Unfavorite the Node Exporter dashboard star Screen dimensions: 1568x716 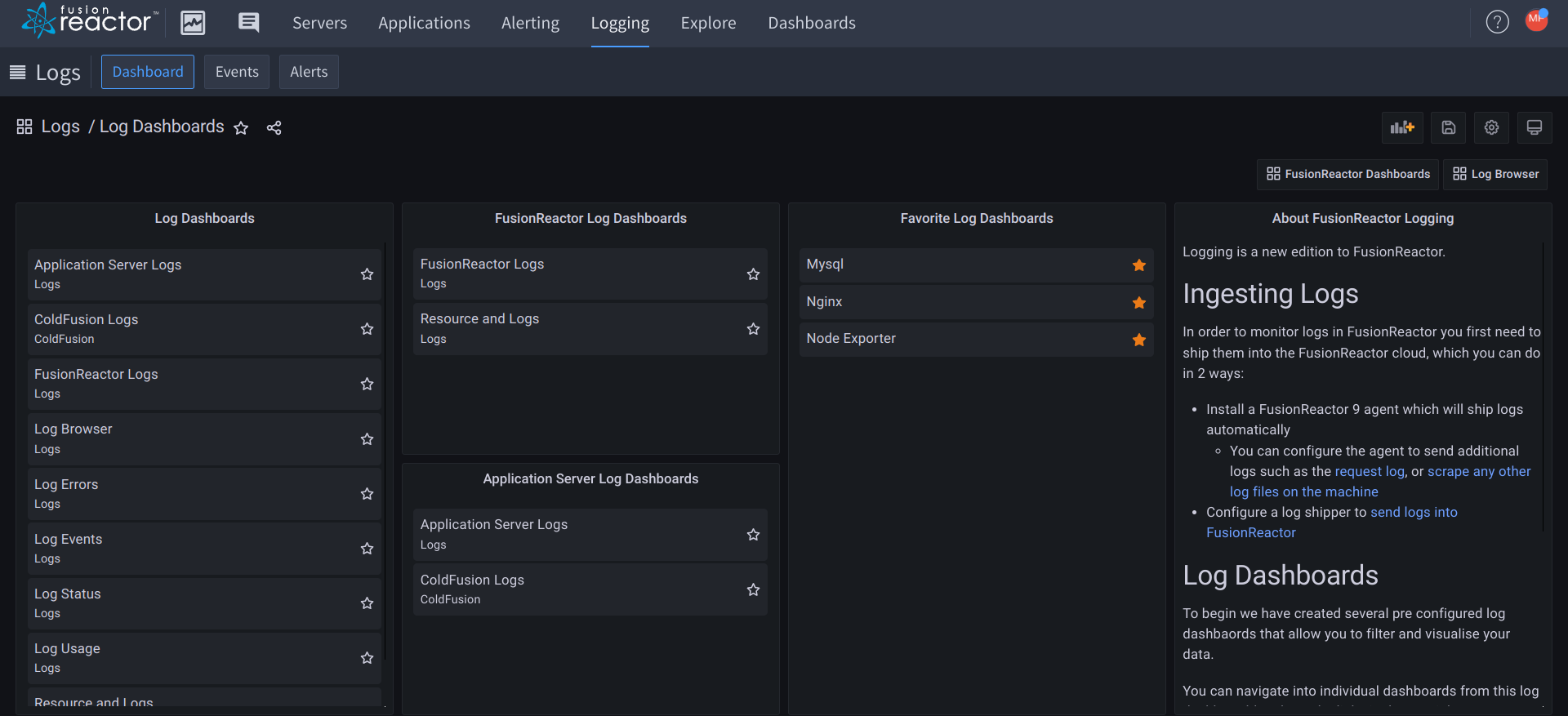click(1139, 340)
